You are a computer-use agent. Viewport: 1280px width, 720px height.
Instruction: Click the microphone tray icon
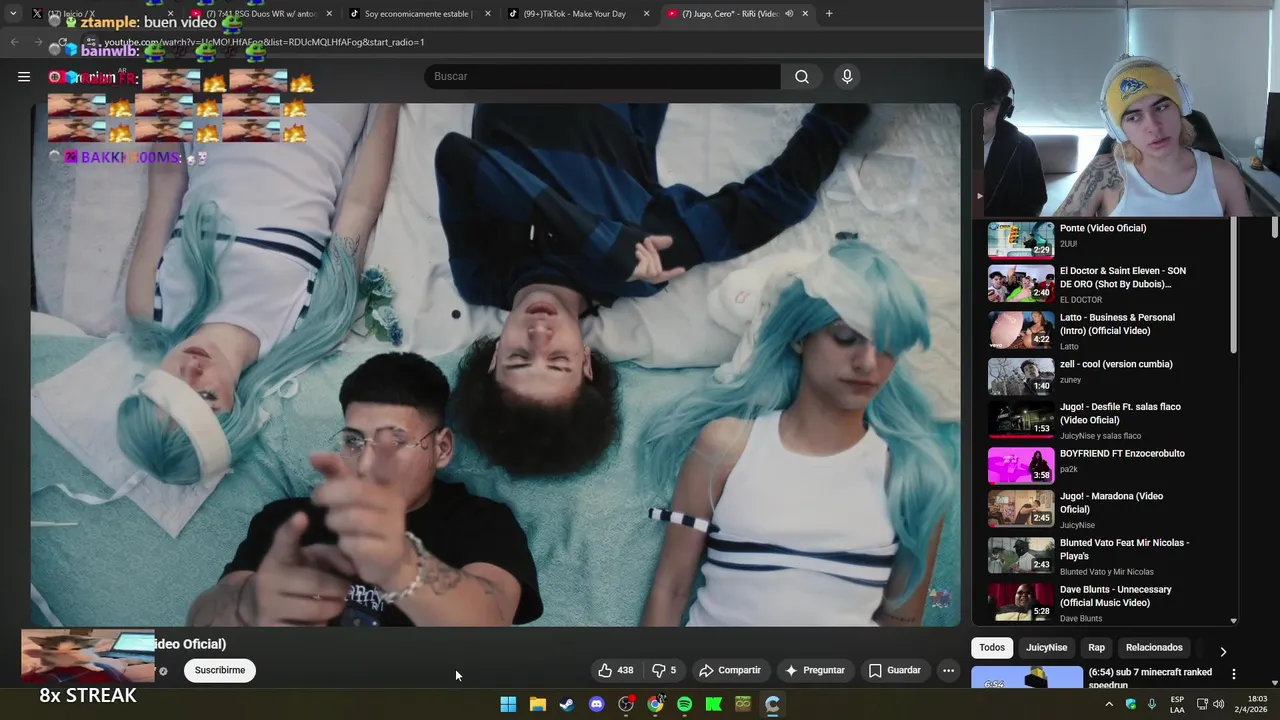[x=1152, y=704]
